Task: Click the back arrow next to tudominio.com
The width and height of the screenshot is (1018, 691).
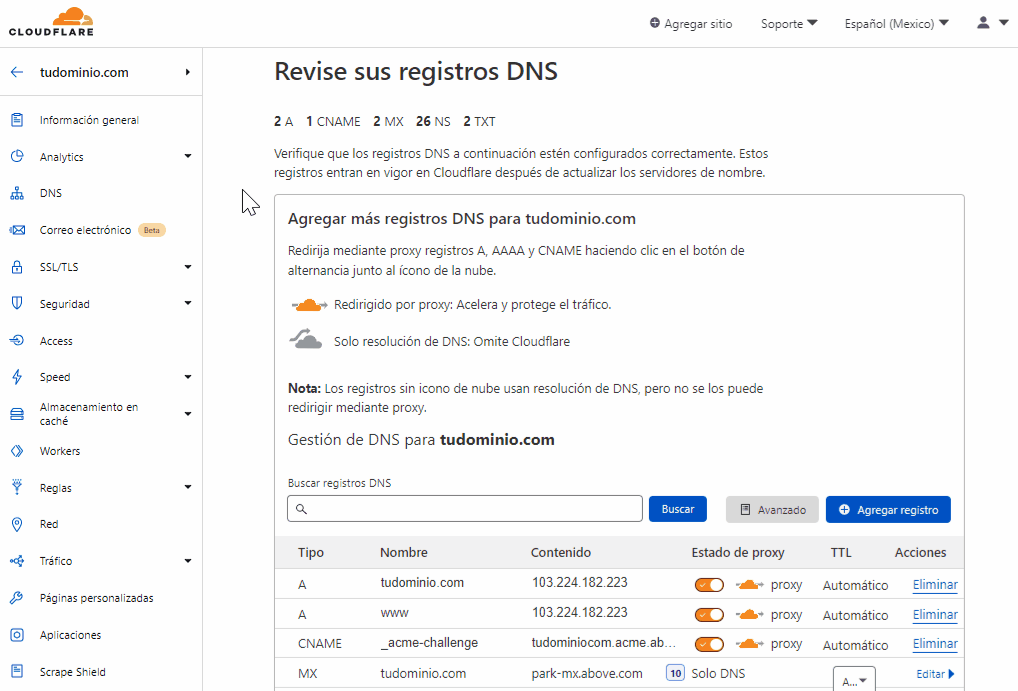Action: [x=17, y=72]
